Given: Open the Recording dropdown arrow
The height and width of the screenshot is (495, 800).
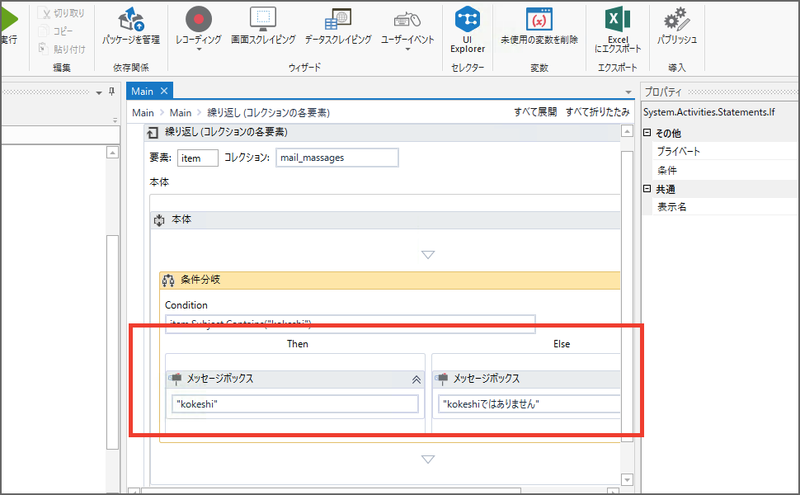Looking at the screenshot, I should [199, 50].
